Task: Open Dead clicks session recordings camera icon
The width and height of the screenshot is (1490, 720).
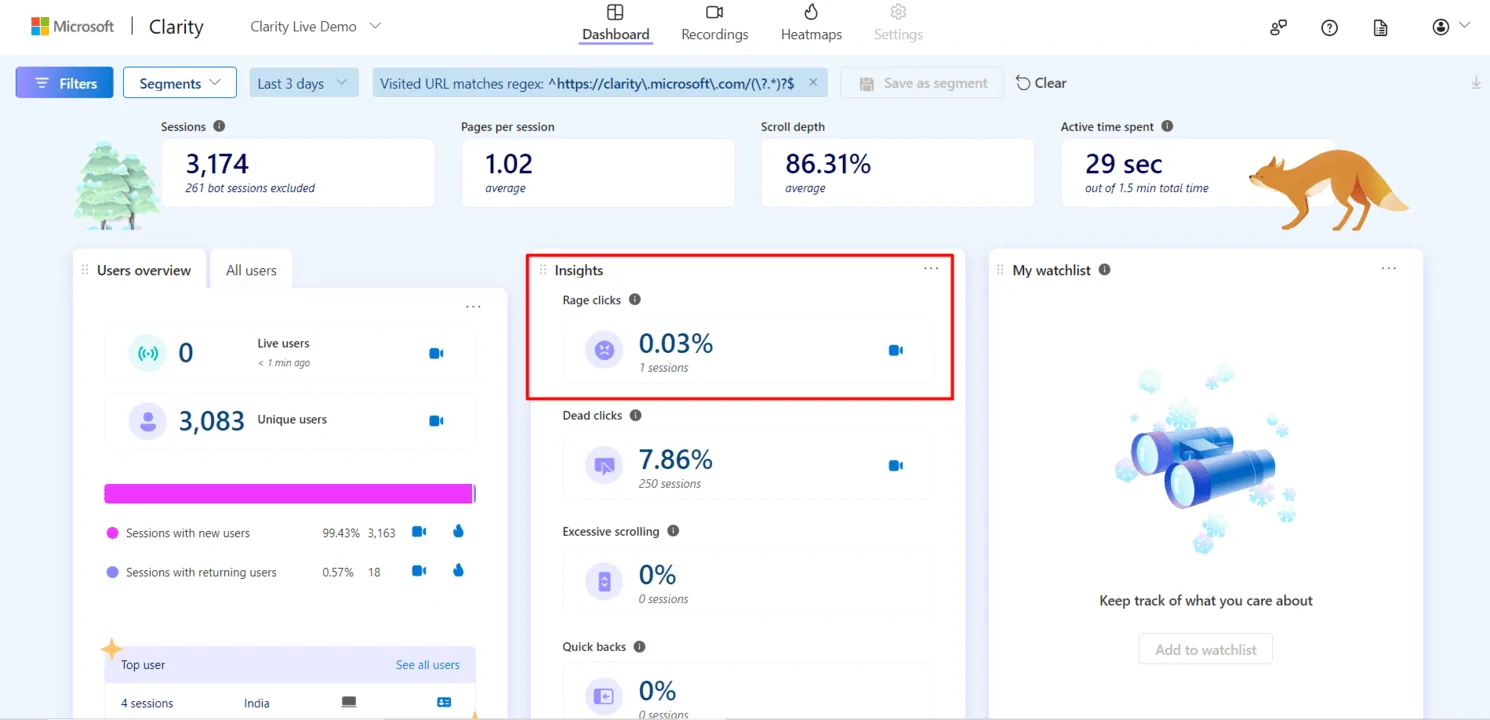Action: (896, 466)
